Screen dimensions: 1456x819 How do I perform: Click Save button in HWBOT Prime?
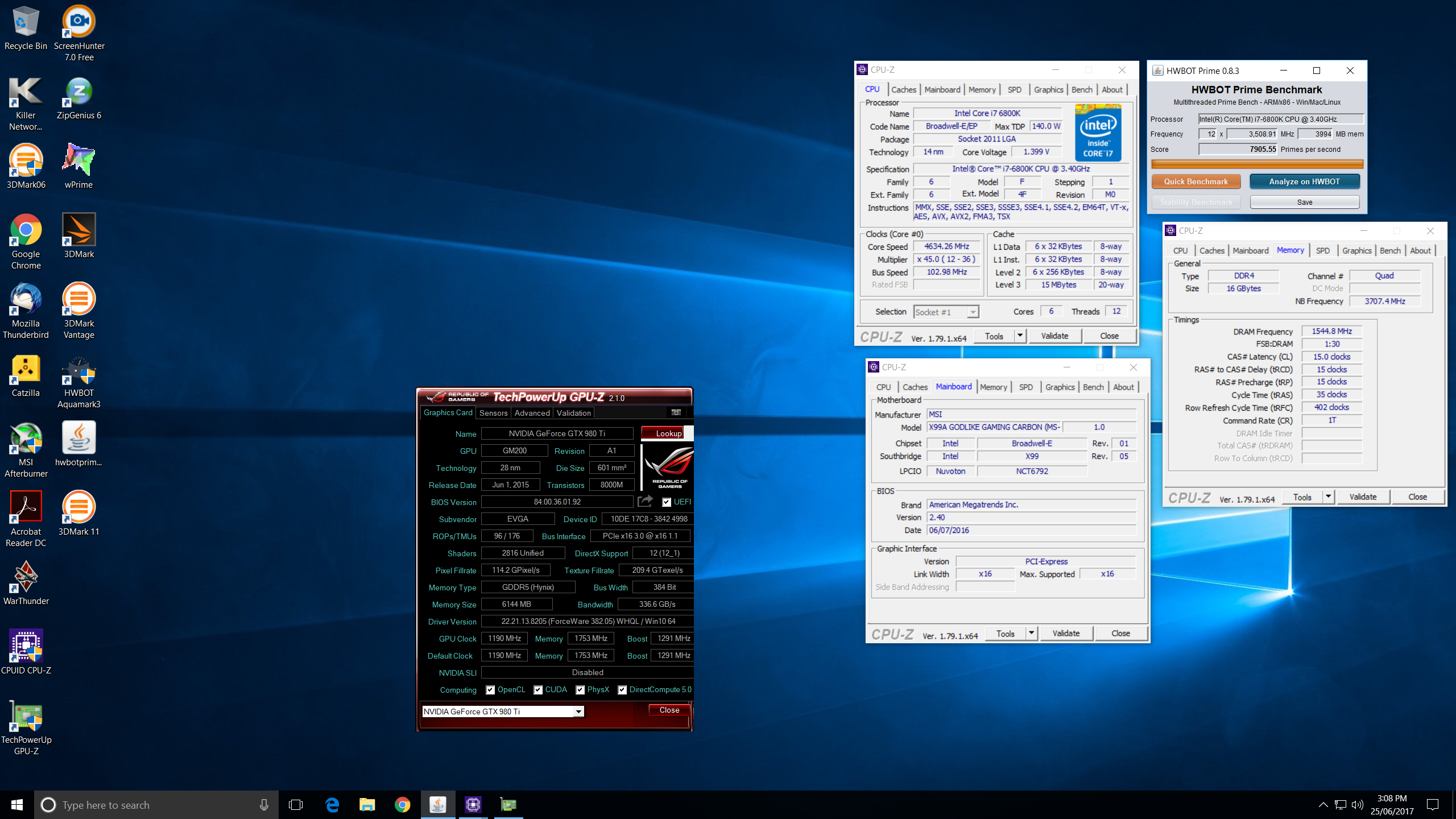coord(1304,202)
